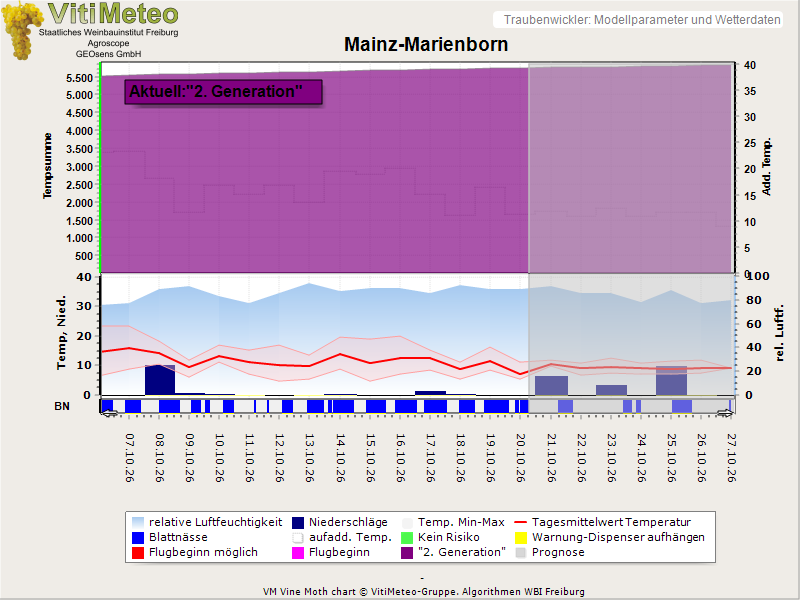
Task: Click the 08.10.26 precipitation bar
Action: (x=160, y=380)
